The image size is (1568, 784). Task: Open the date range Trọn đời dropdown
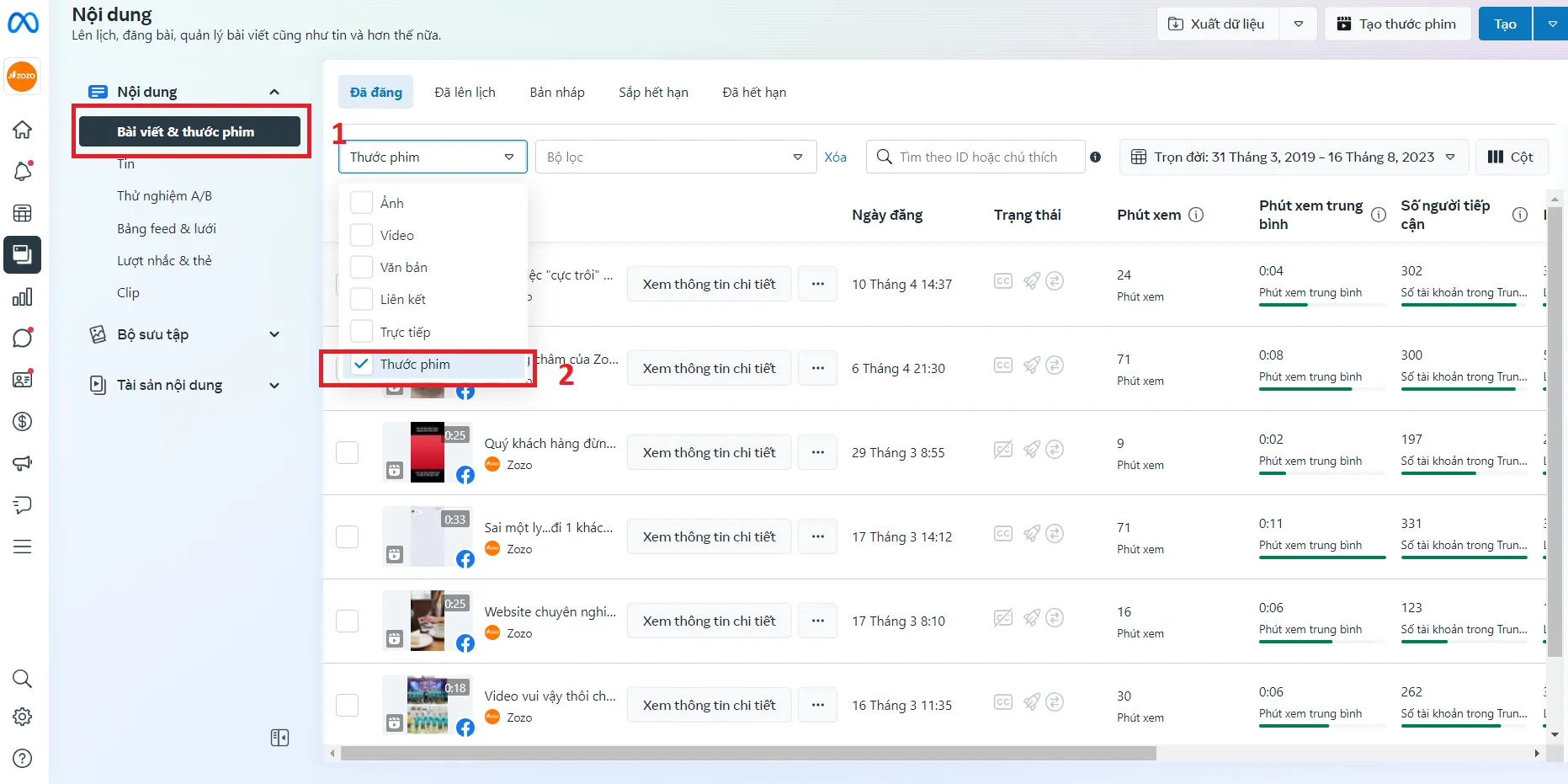(x=1293, y=157)
